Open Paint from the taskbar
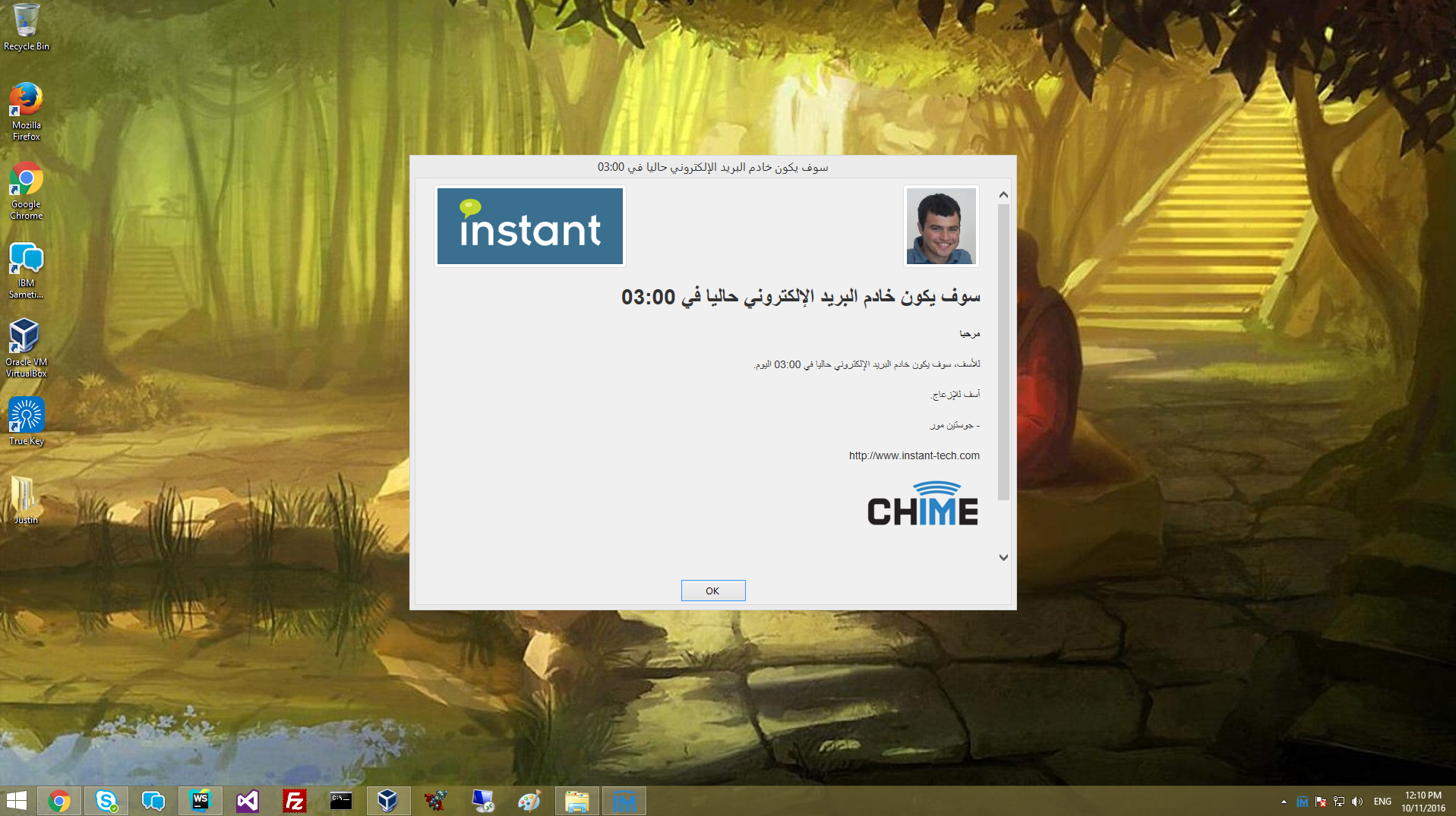The width and height of the screenshot is (1456, 816). (529, 801)
